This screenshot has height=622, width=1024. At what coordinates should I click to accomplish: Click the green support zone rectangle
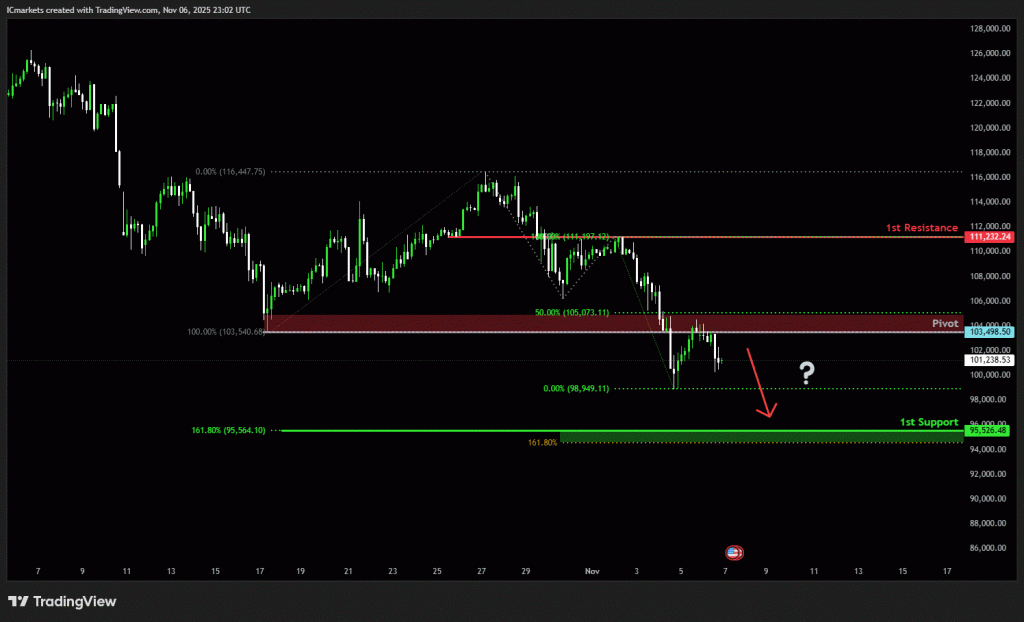coord(760,437)
